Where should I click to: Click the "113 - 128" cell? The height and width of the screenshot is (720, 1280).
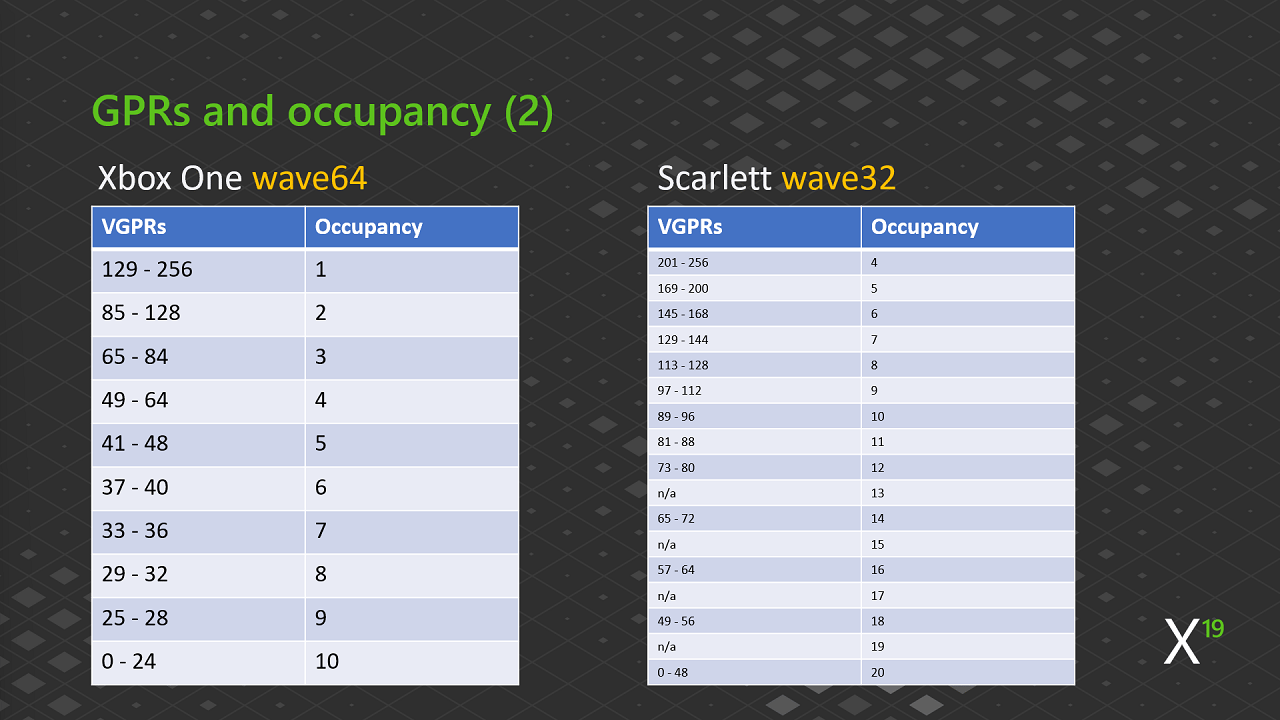tap(754, 365)
